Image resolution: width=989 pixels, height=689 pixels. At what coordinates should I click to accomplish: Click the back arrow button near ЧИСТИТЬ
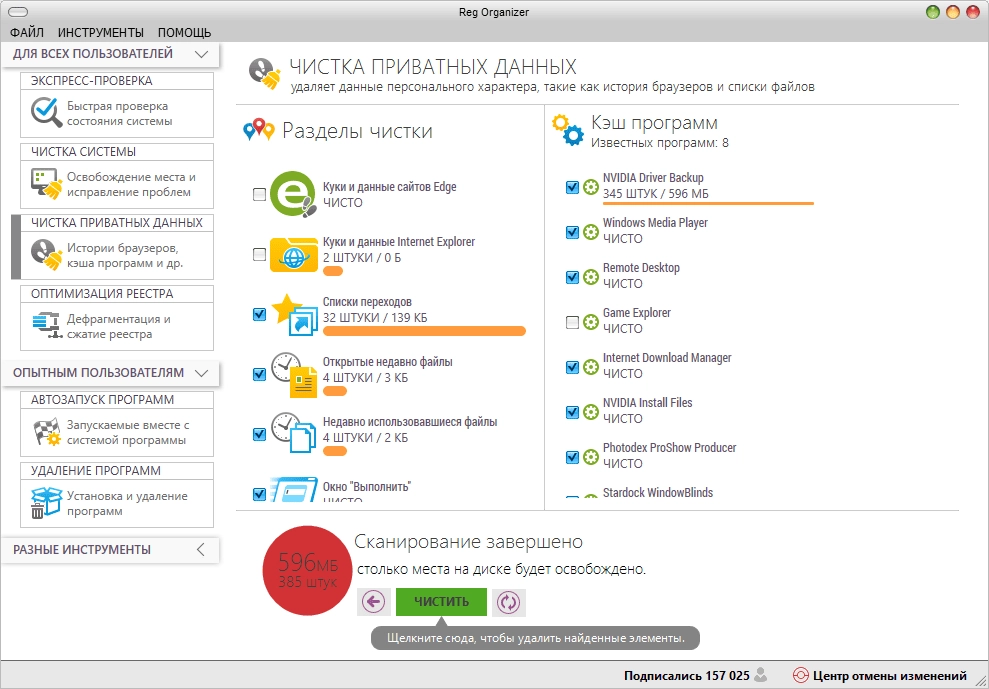(373, 602)
